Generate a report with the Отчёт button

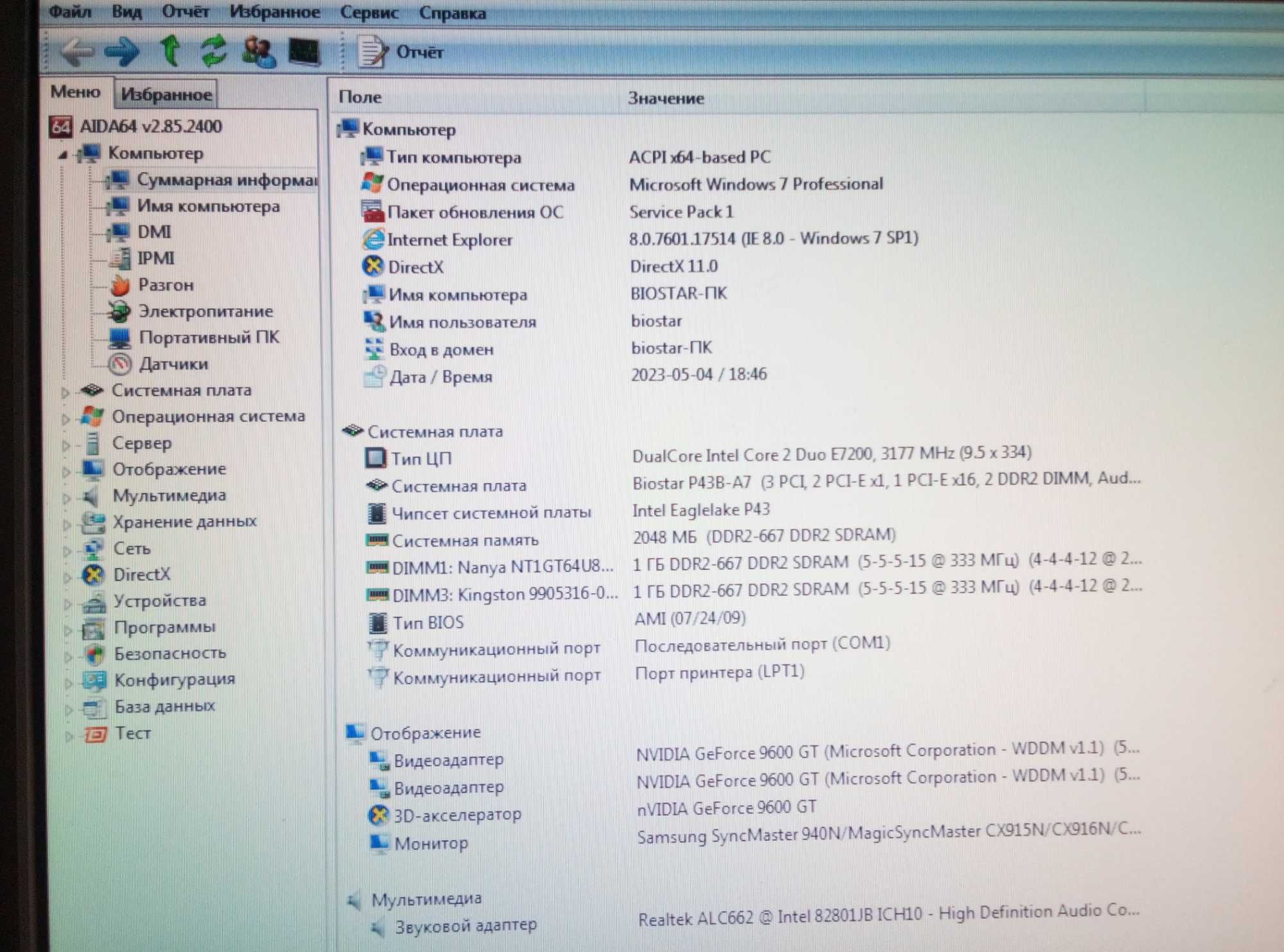pyautogui.click(x=401, y=51)
